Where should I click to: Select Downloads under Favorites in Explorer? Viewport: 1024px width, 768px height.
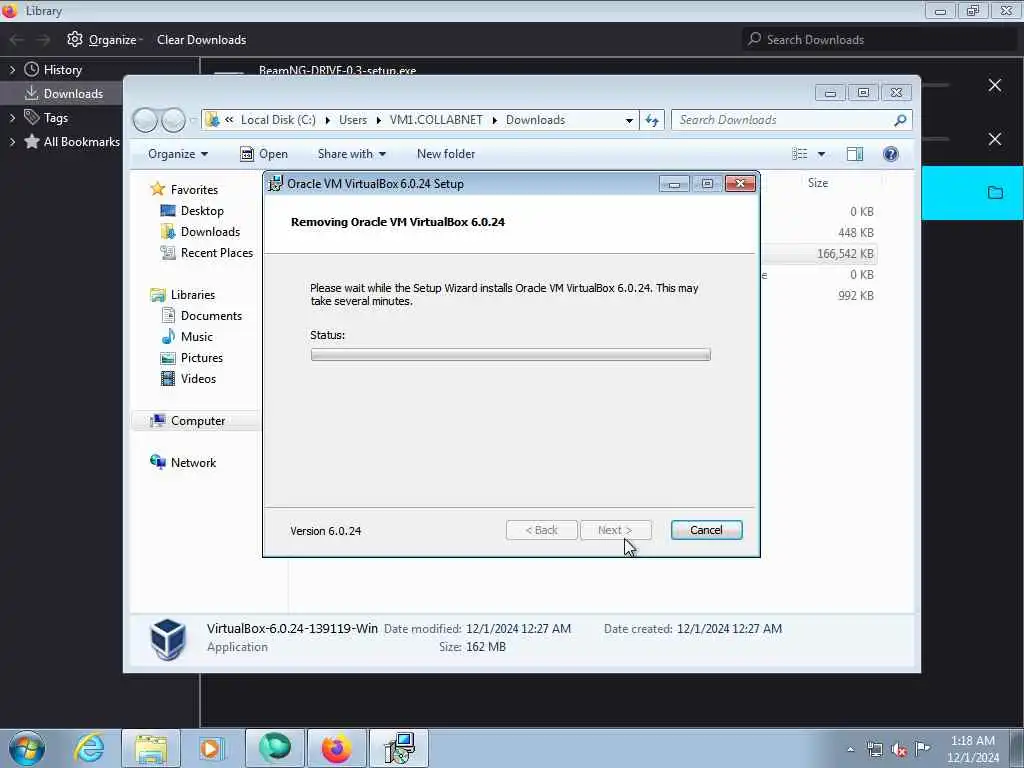(210, 232)
